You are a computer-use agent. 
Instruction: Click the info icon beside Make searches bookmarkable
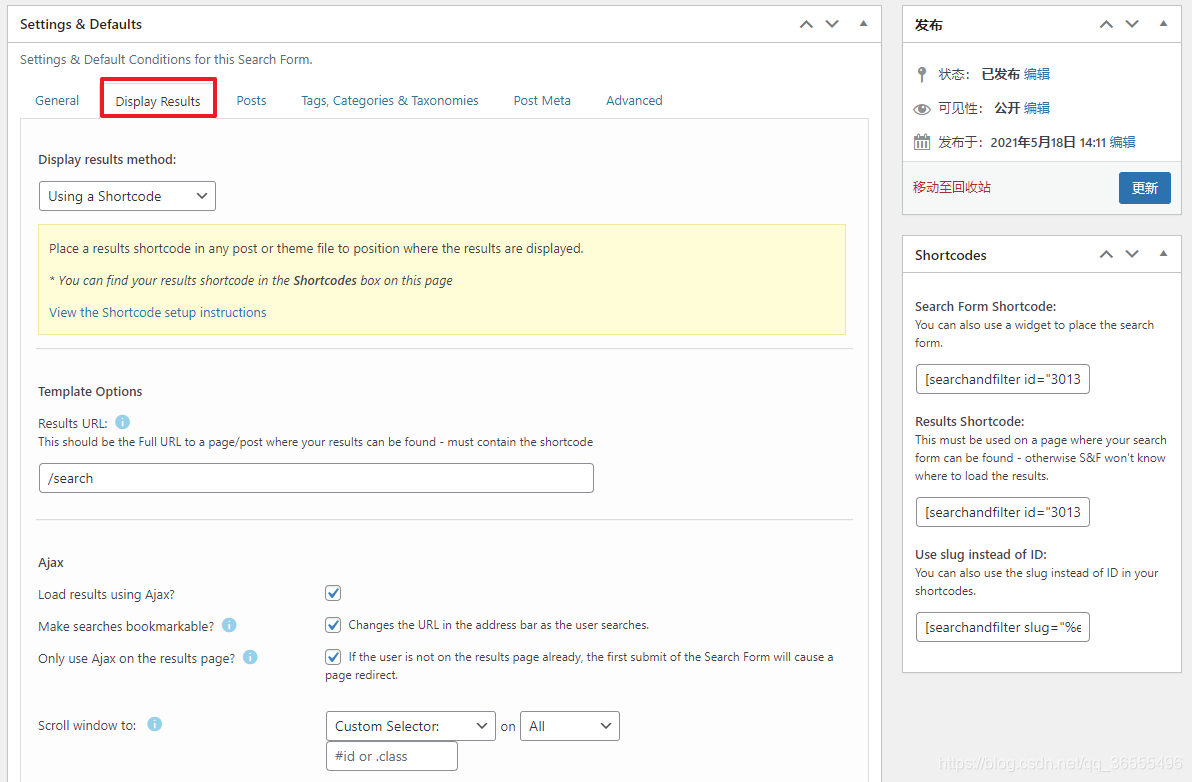[229, 625]
